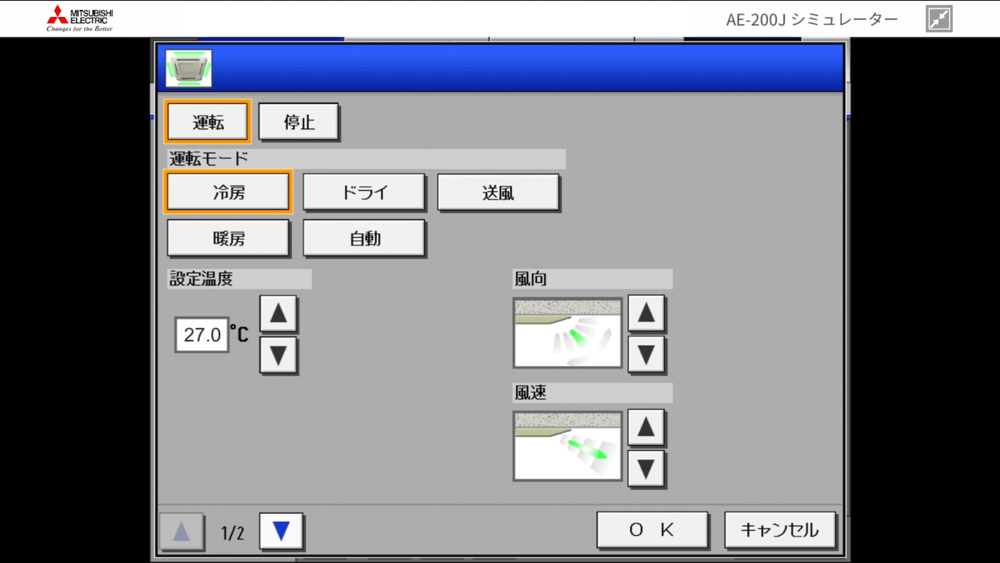The width and height of the screenshot is (1000, 563).
Task: Select the 運転 (run) button
Action: 208,121
